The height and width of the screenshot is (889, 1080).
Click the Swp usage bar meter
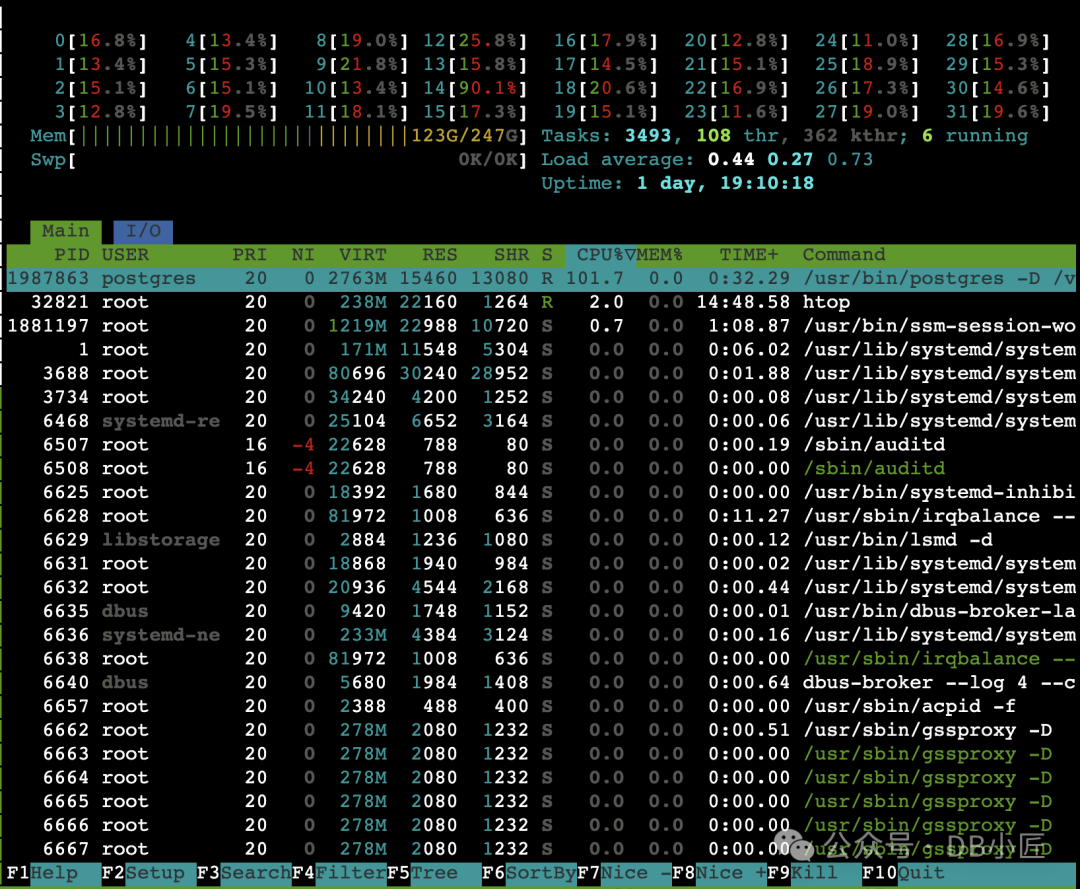(x=279, y=160)
